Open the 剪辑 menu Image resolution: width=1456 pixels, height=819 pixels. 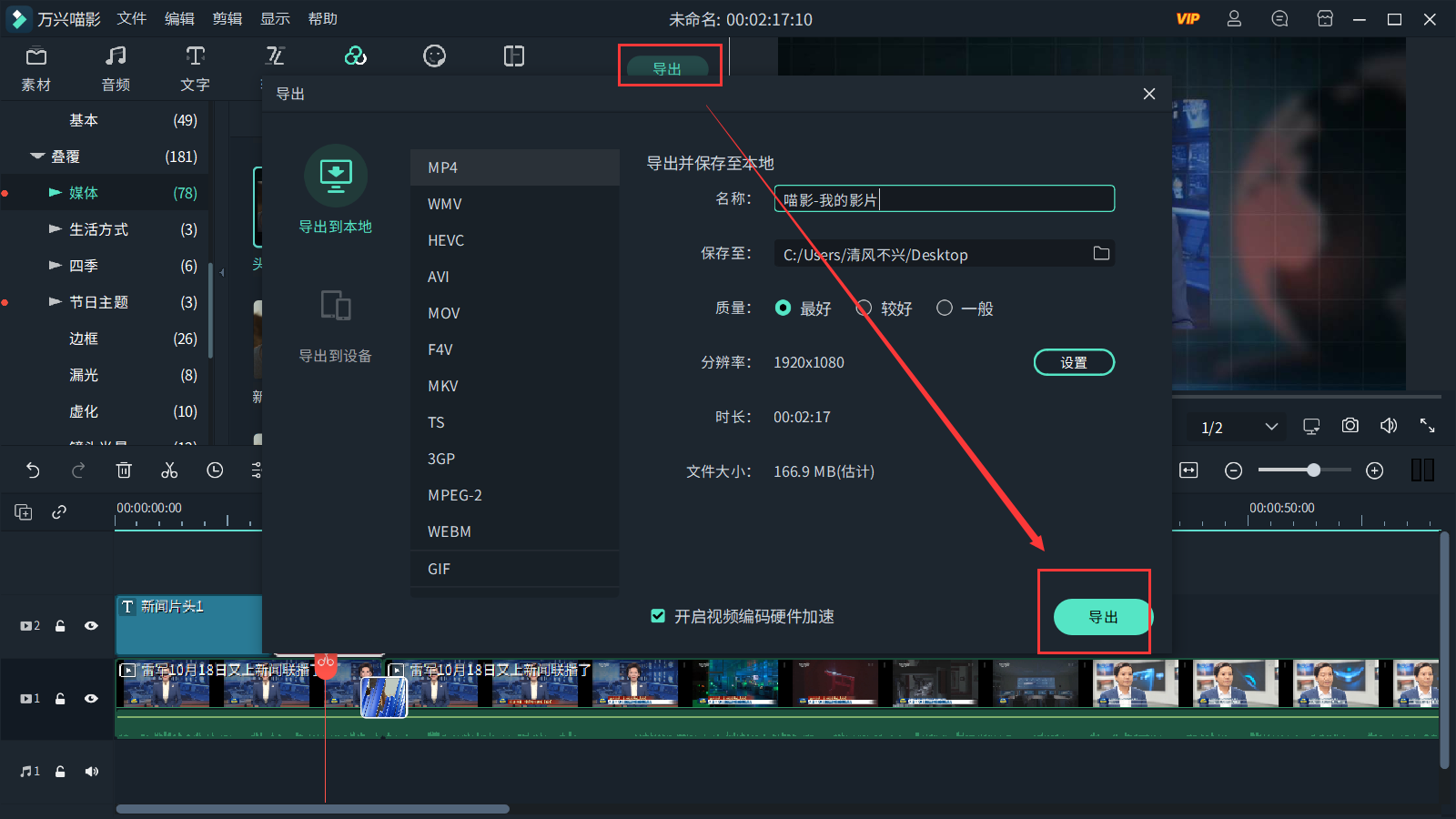227,18
